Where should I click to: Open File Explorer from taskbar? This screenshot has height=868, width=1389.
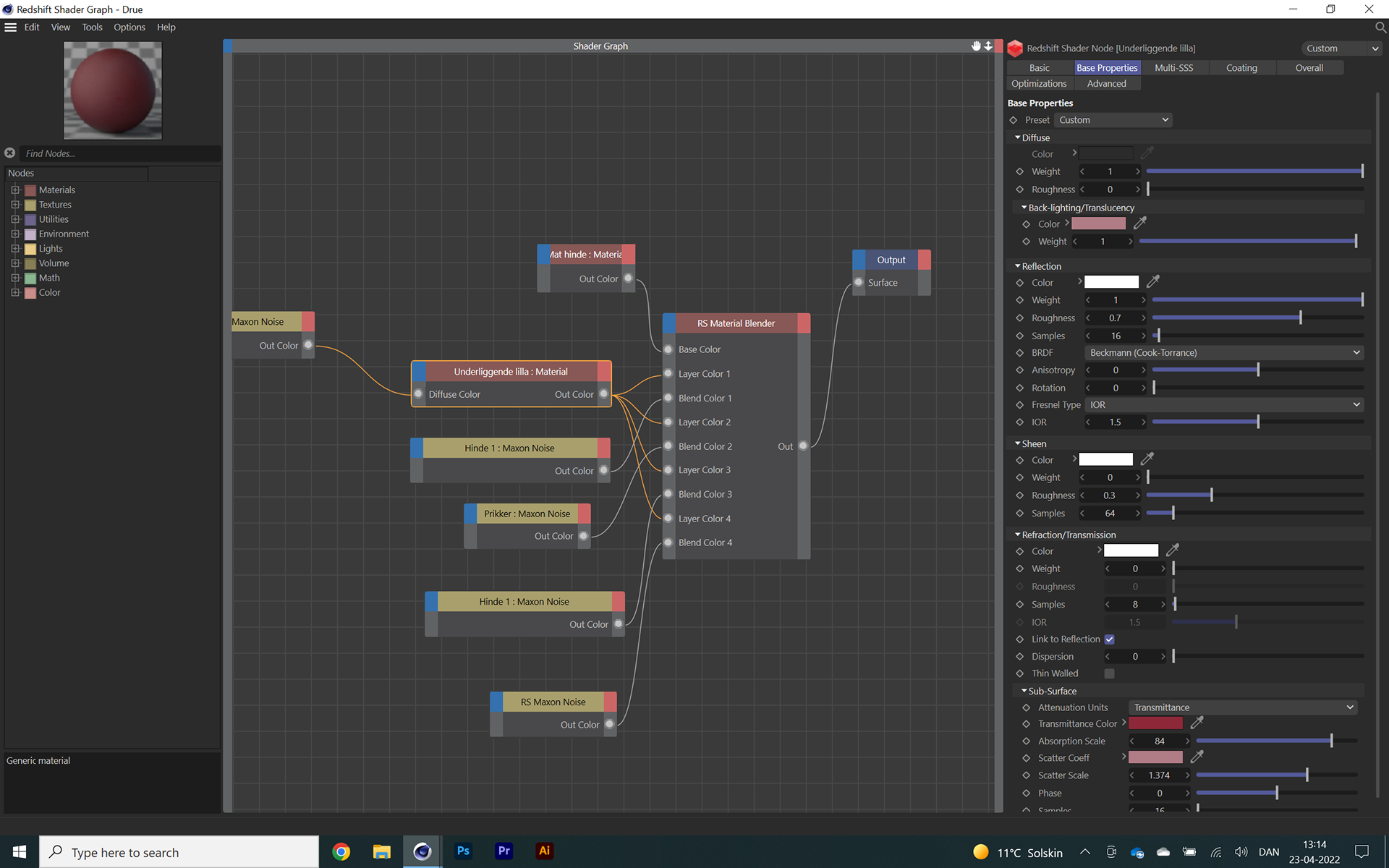tap(381, 851)
